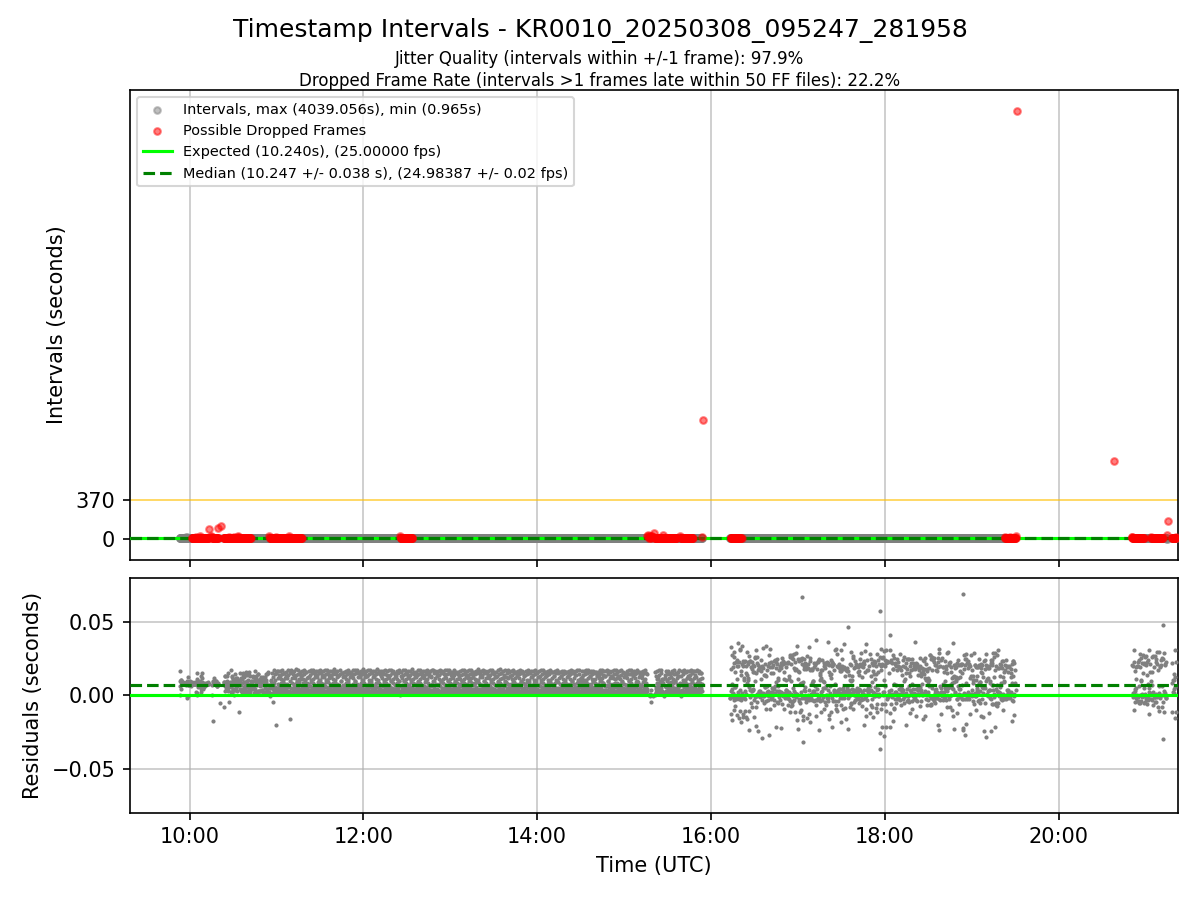Click the 12:00 time tick label
This screenshot has height=900, width=1200.
(x=363, y=835)
